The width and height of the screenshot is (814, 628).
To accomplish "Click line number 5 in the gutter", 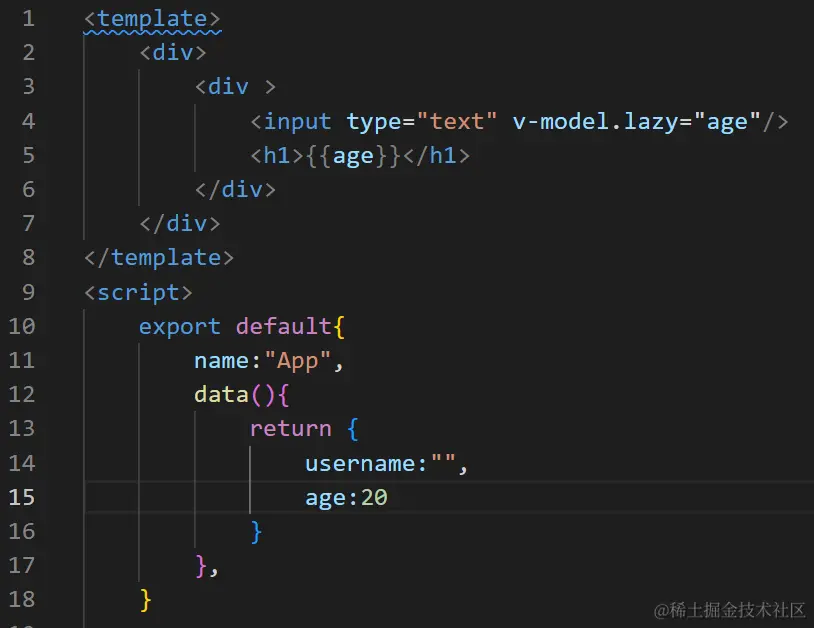I will point(29,155).
